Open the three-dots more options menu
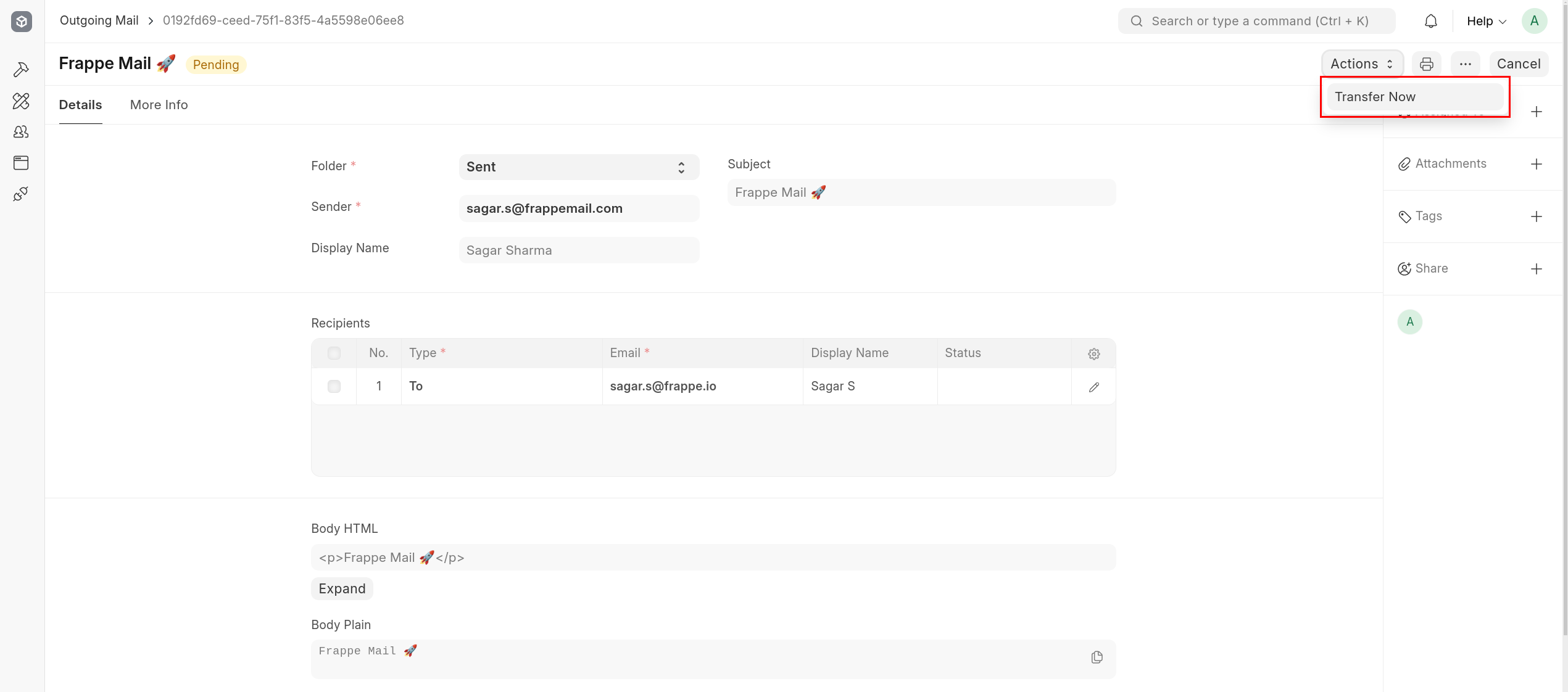This screenshot has width=1568, height=692. pos(1465,64)
